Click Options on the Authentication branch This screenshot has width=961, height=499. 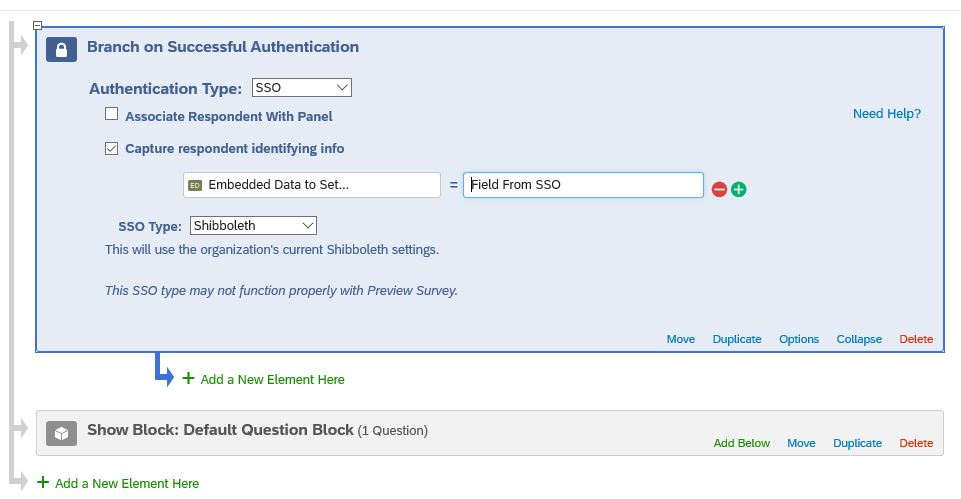click(x=799, y=339)
